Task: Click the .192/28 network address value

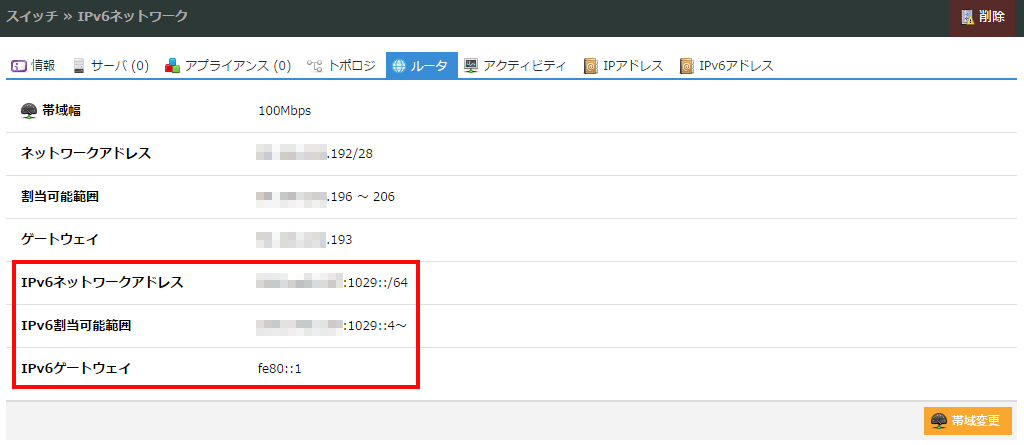Action: click(x=350, y=153)
